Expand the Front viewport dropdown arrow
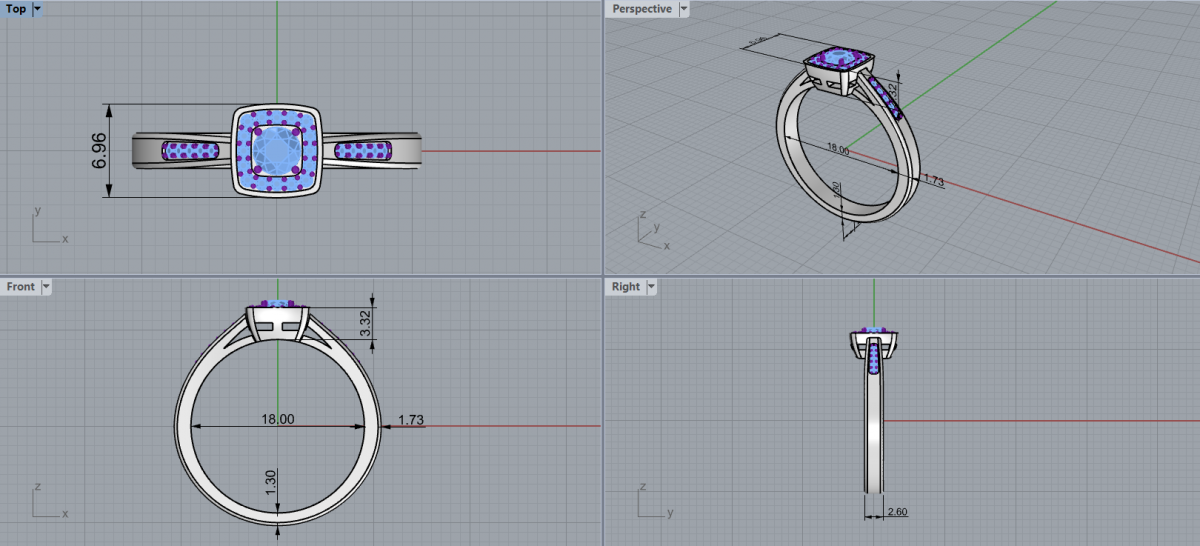This screenshot has height=546, width=1200. pyautogui.click(x=45, y=287)
